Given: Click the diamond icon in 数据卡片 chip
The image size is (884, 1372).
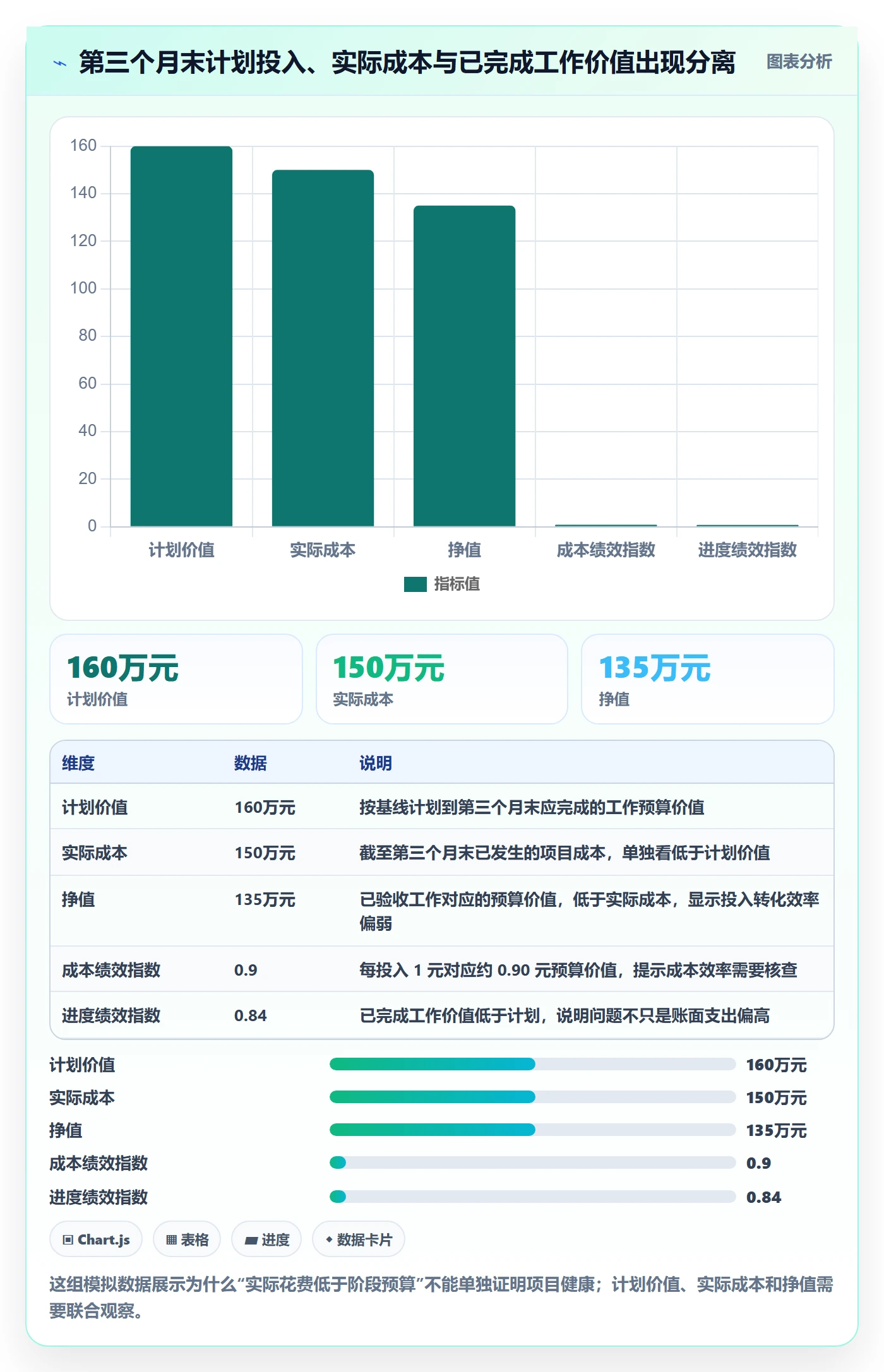Looking at the screenshot, I should 329,1239.
